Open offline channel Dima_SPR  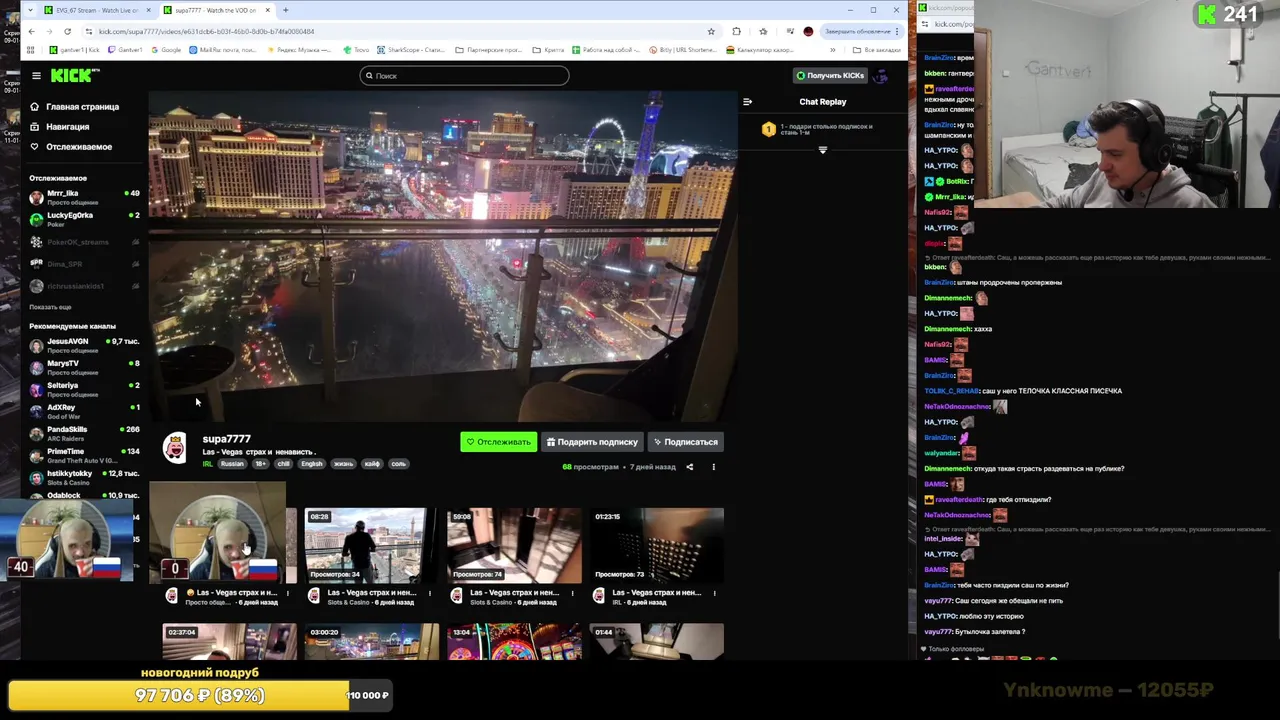[84, 264]
